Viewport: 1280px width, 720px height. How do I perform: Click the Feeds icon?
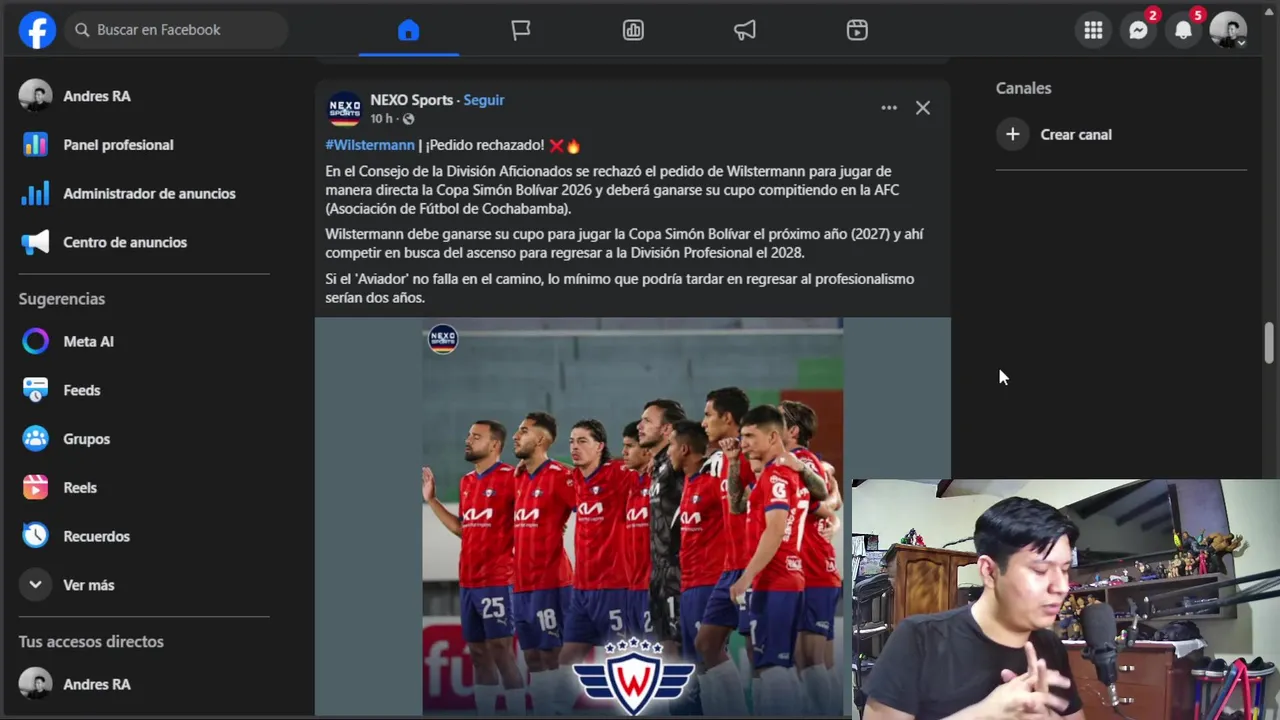pos(35,390)
